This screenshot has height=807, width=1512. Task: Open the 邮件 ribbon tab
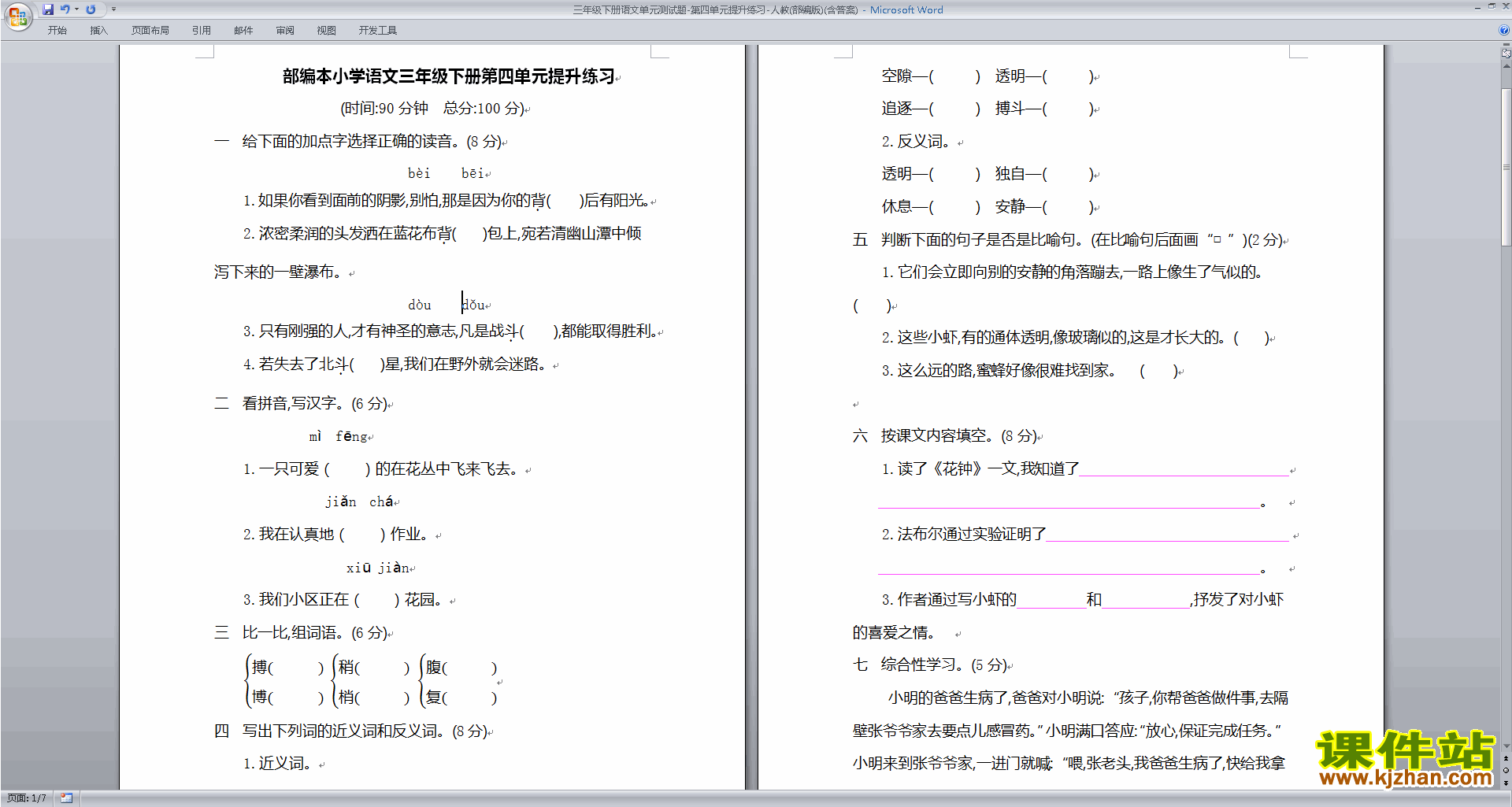243,30
